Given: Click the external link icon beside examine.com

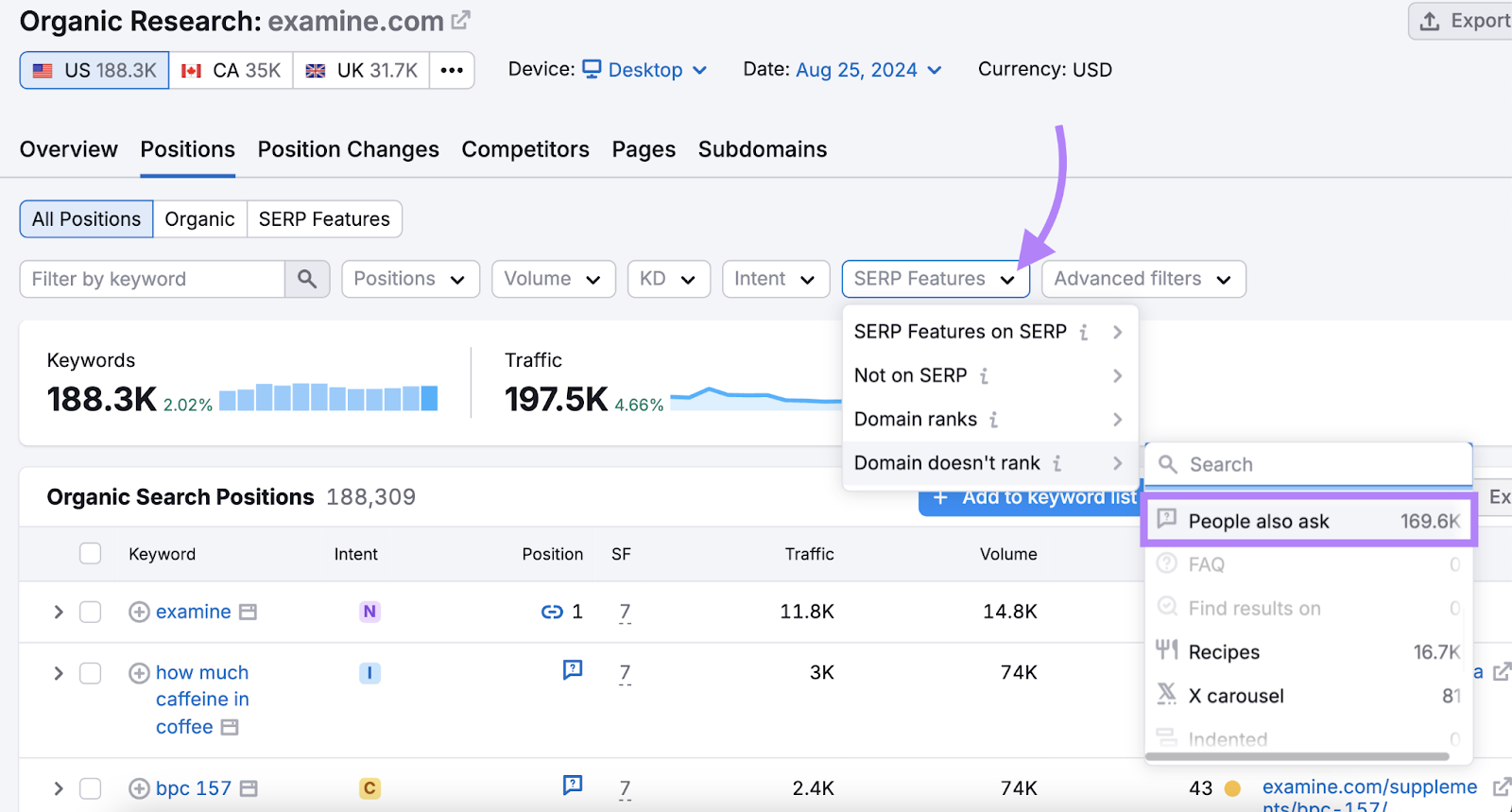Looking at the screenshot, I should pyautogui.click(x=460, y=20).
